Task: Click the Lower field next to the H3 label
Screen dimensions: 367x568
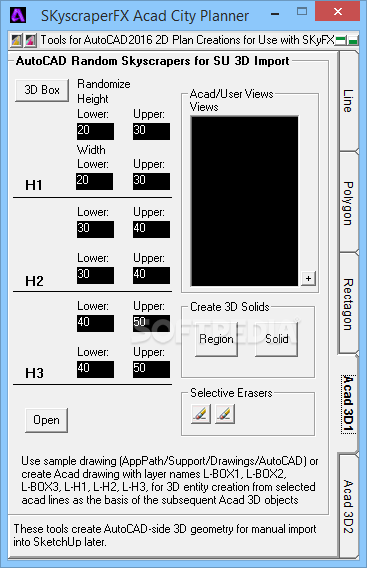Action: tap(95, 369)
